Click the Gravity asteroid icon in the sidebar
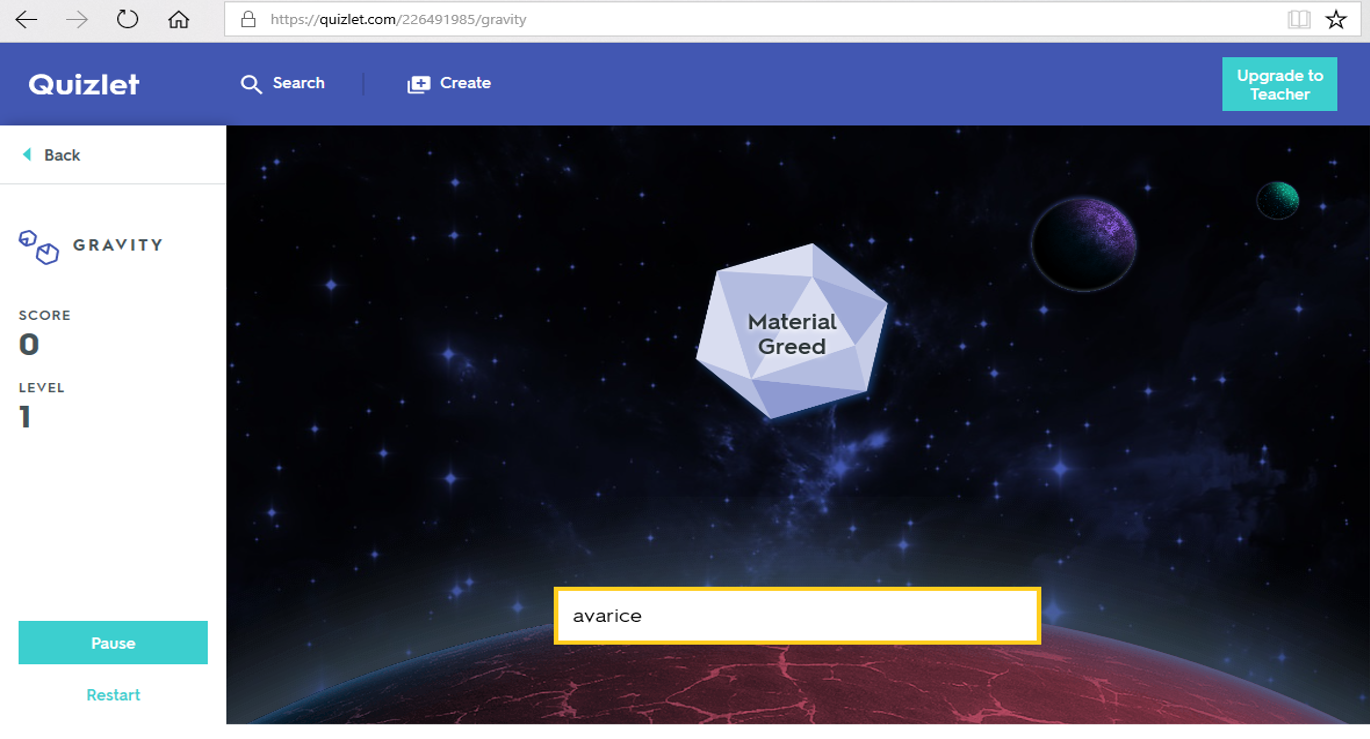 pyautogui.click(x=37, y=244)
